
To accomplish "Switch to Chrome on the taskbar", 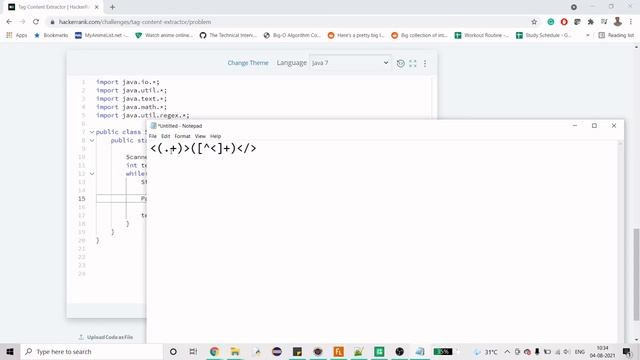I will 214,351.
